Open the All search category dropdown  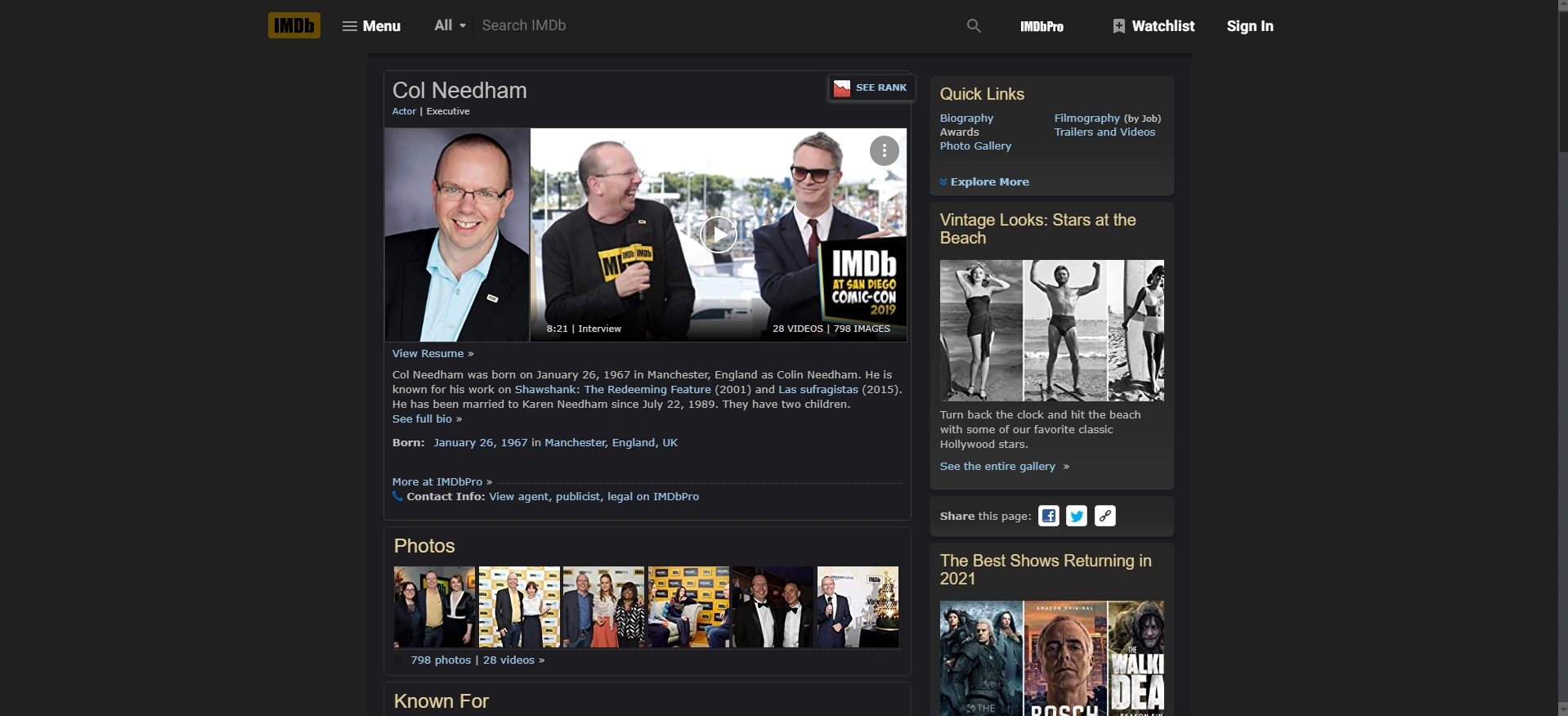coord(450,25)
